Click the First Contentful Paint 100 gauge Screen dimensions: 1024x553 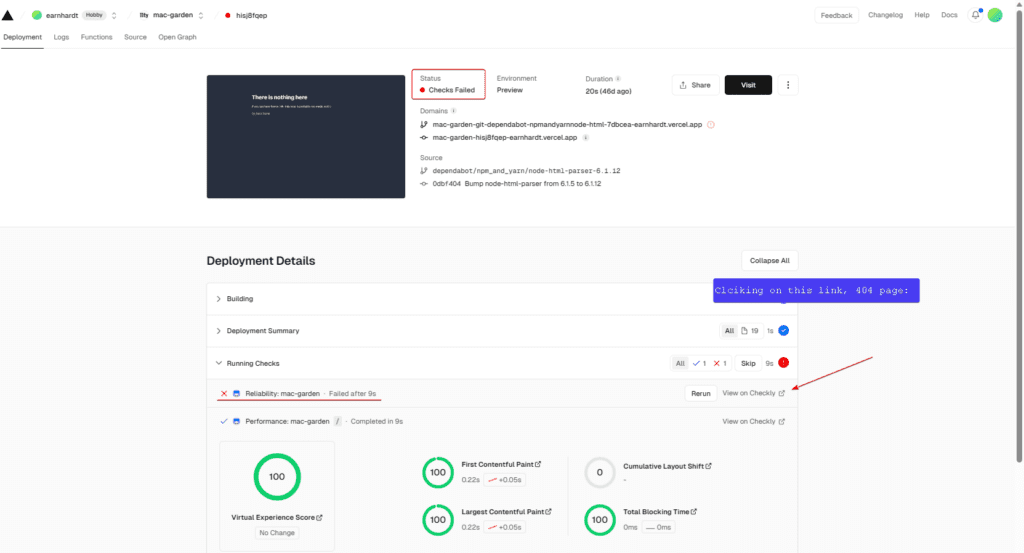click(x=438, y=473)
